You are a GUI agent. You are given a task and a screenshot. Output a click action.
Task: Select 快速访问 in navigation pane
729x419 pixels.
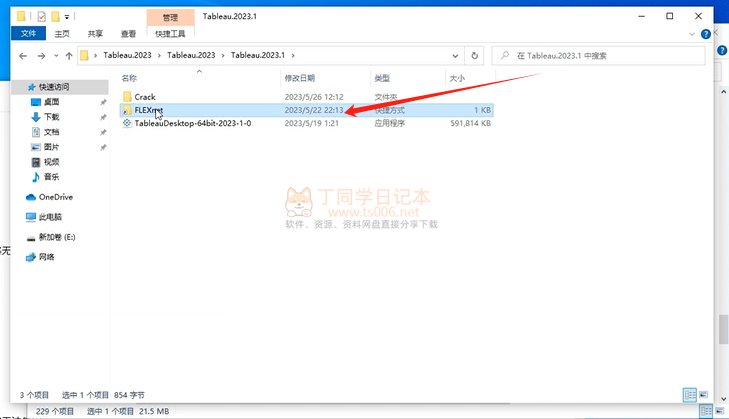click(x=54, y=87)
